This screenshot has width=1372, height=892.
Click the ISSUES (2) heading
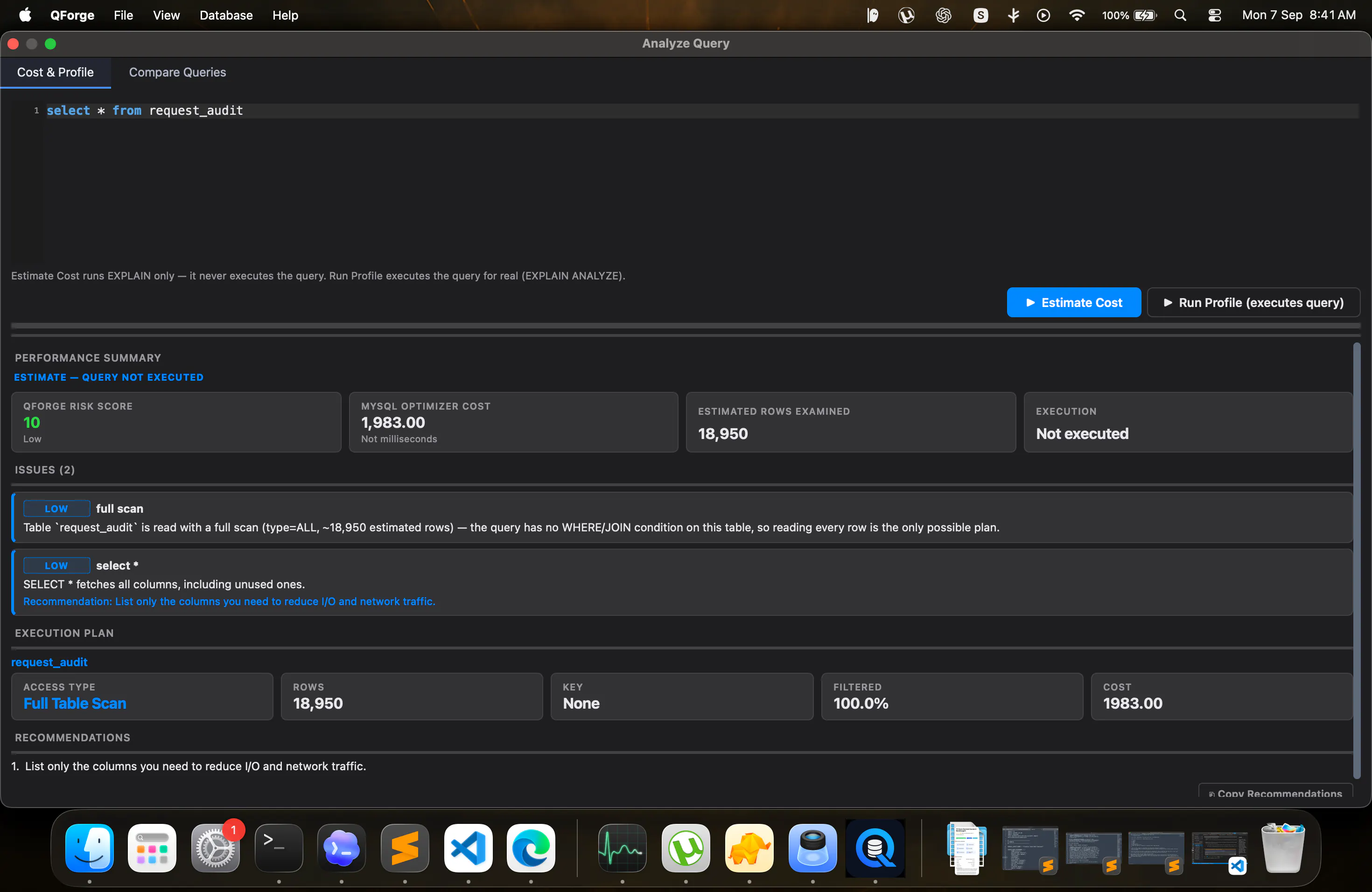click(x=44, y=470)
